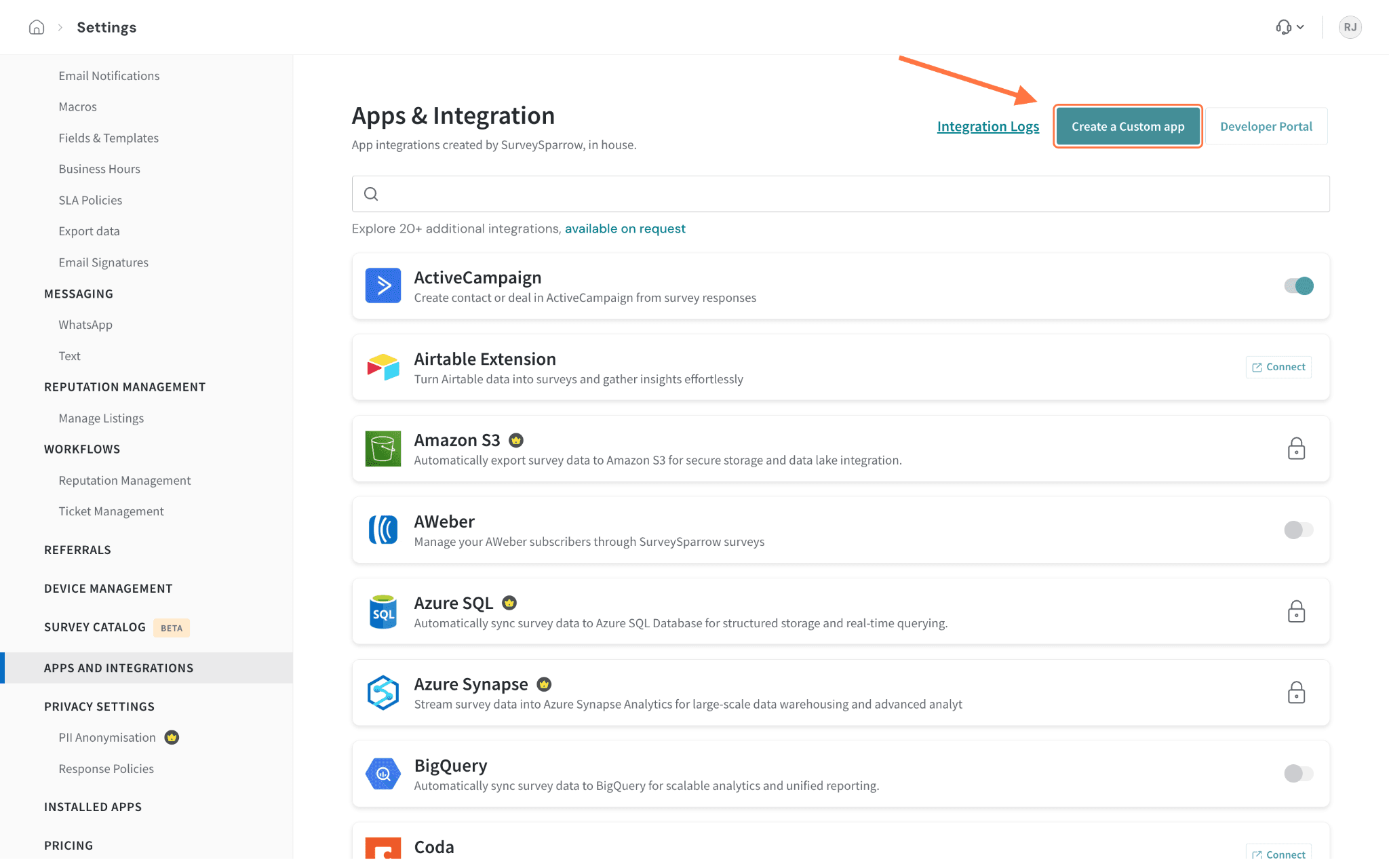Image resolution: width=1389 pixels, height=868 pixels.
Task: Select SLA Policies in sidebar
Action: click(x=90, y=200)
